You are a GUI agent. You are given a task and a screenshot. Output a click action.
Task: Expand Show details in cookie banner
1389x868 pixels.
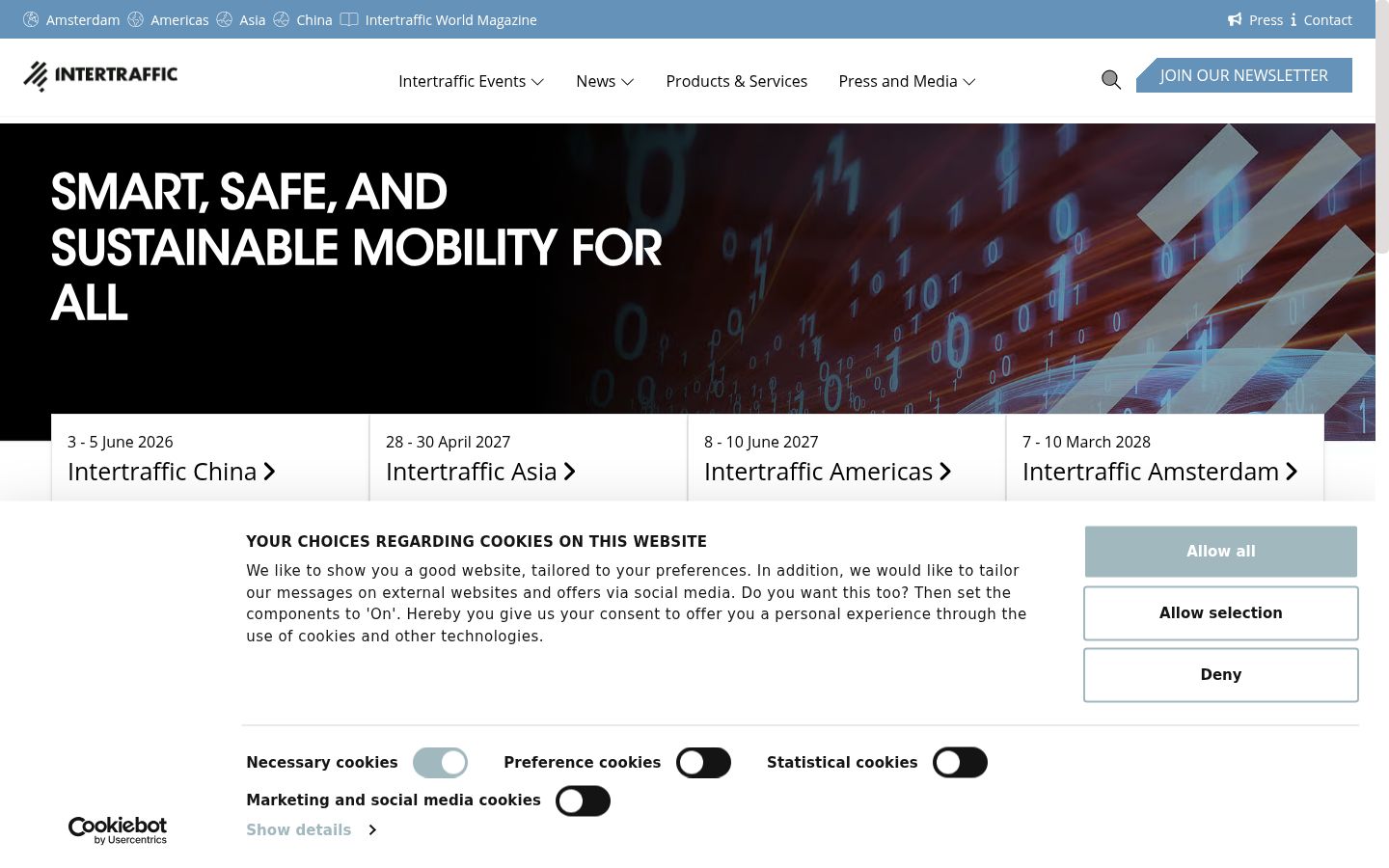coord(311,829)
